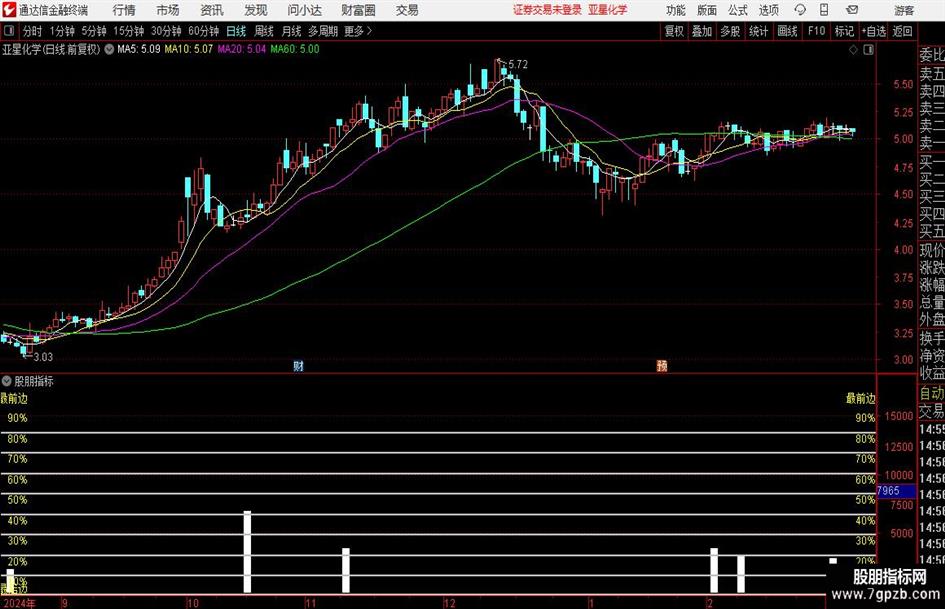The height and width of the screenshot is (609, 945).
Task: Expand the 股朋指标 indicator dropdown arrow
Action: point(7,381)
